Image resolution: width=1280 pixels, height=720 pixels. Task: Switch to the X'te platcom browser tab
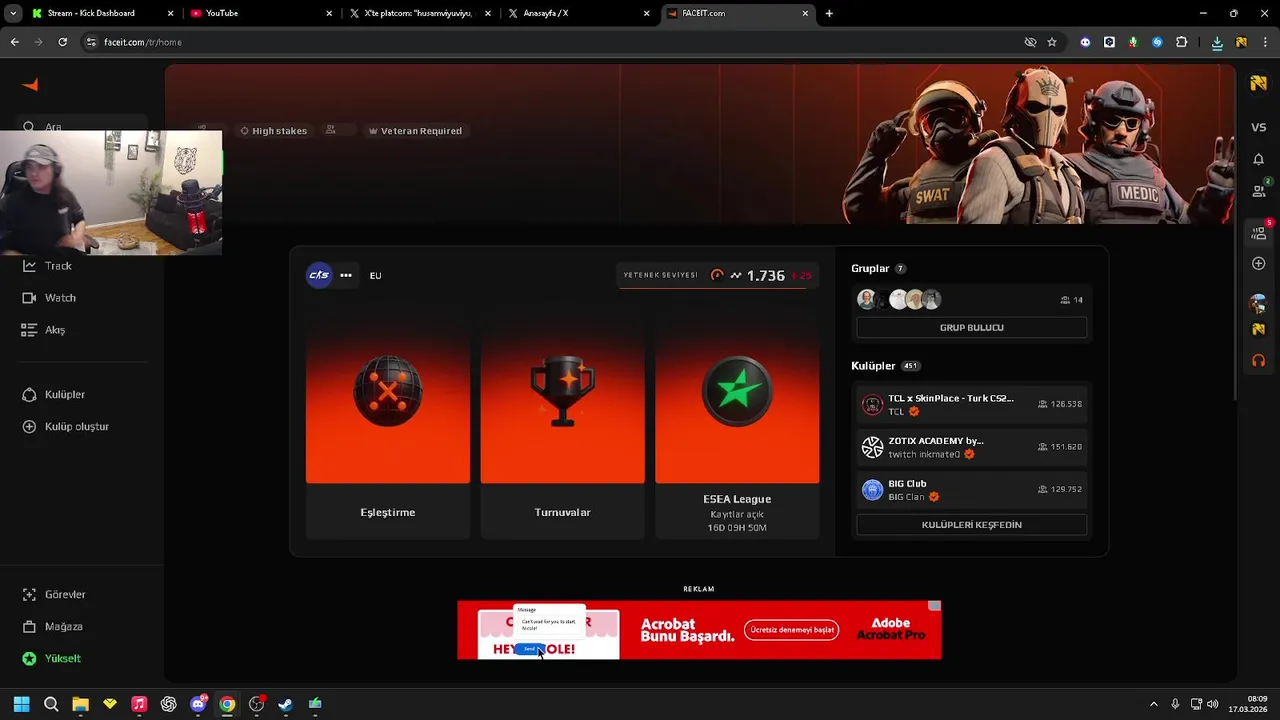pos(418,13)
